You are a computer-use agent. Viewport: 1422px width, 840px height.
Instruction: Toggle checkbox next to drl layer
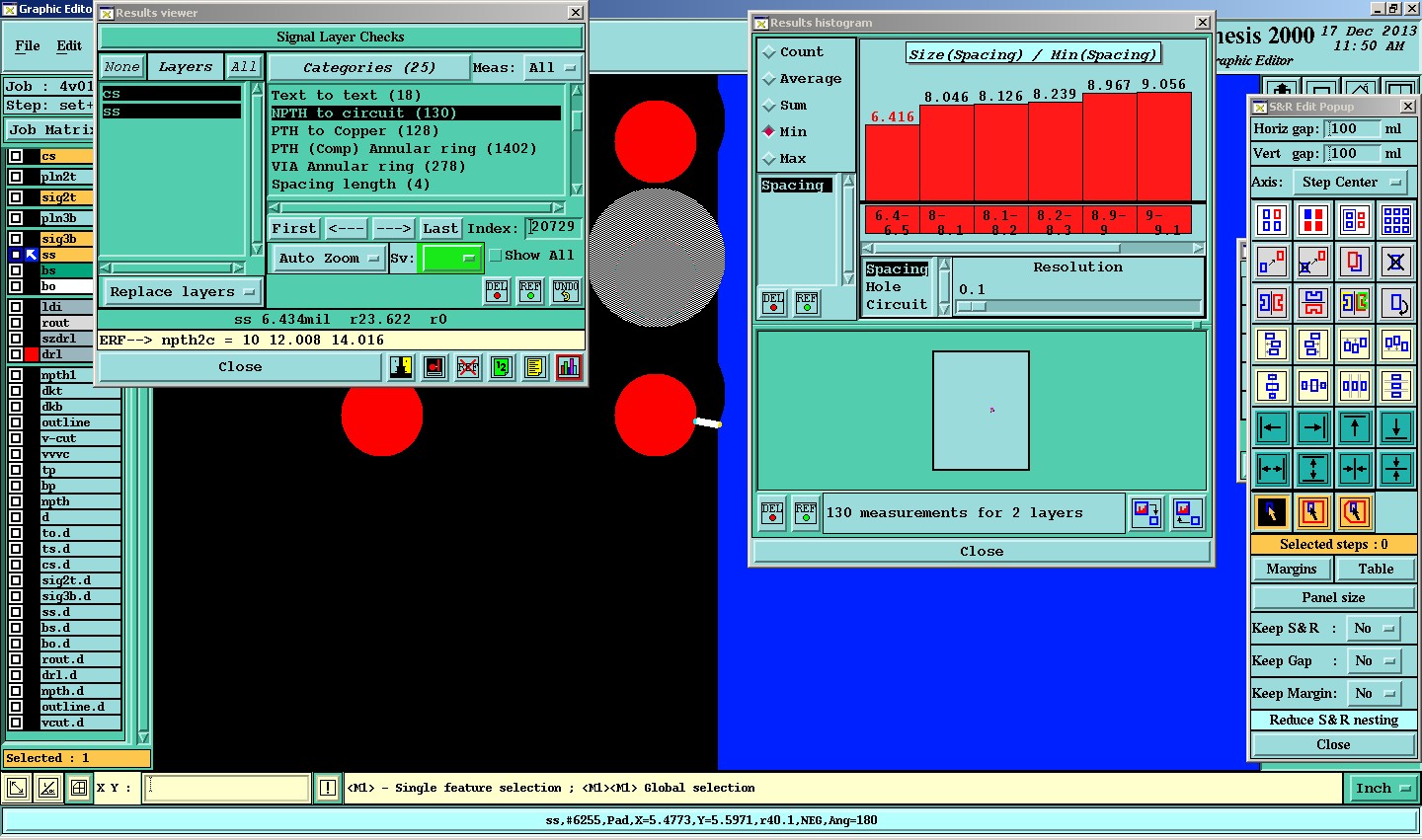pyautogui.click(x=16, y=354)
